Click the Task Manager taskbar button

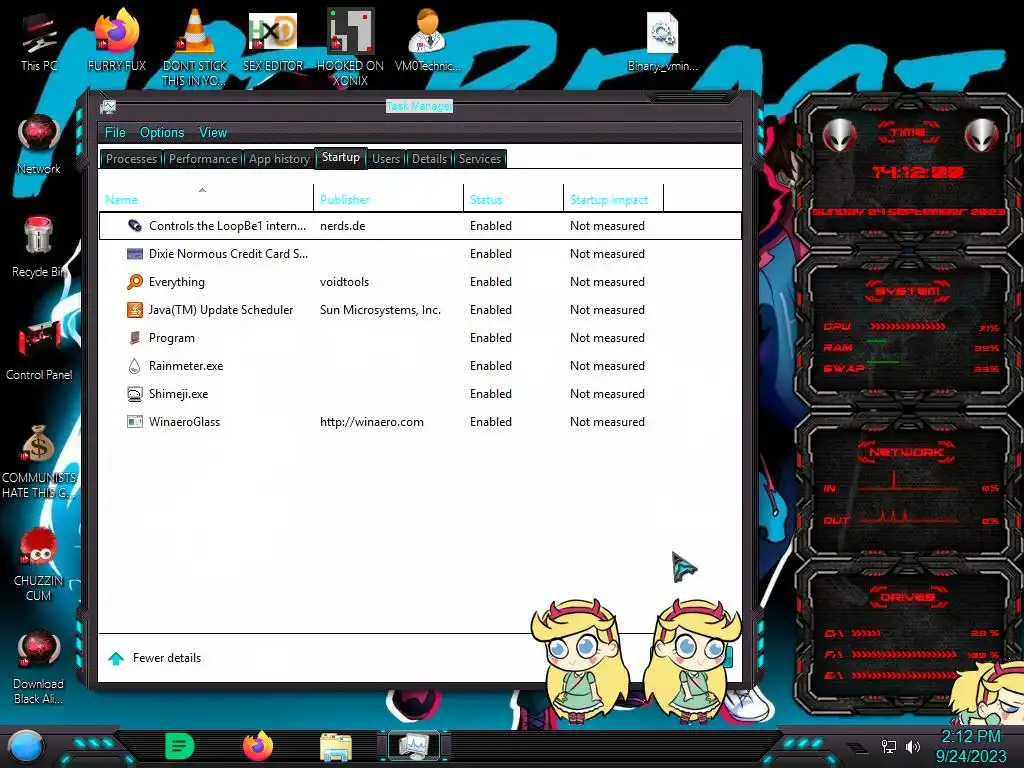415,746
